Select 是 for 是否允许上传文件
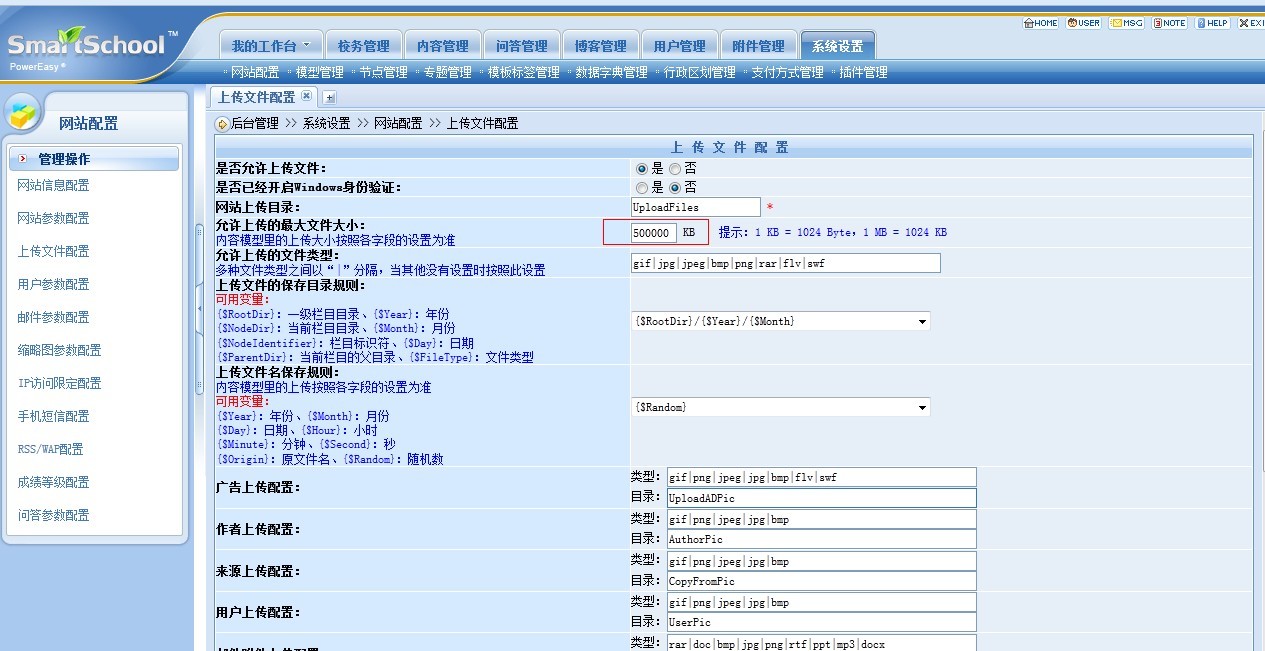Viewport: 1265px width, 651px height. tap(642, 169)
